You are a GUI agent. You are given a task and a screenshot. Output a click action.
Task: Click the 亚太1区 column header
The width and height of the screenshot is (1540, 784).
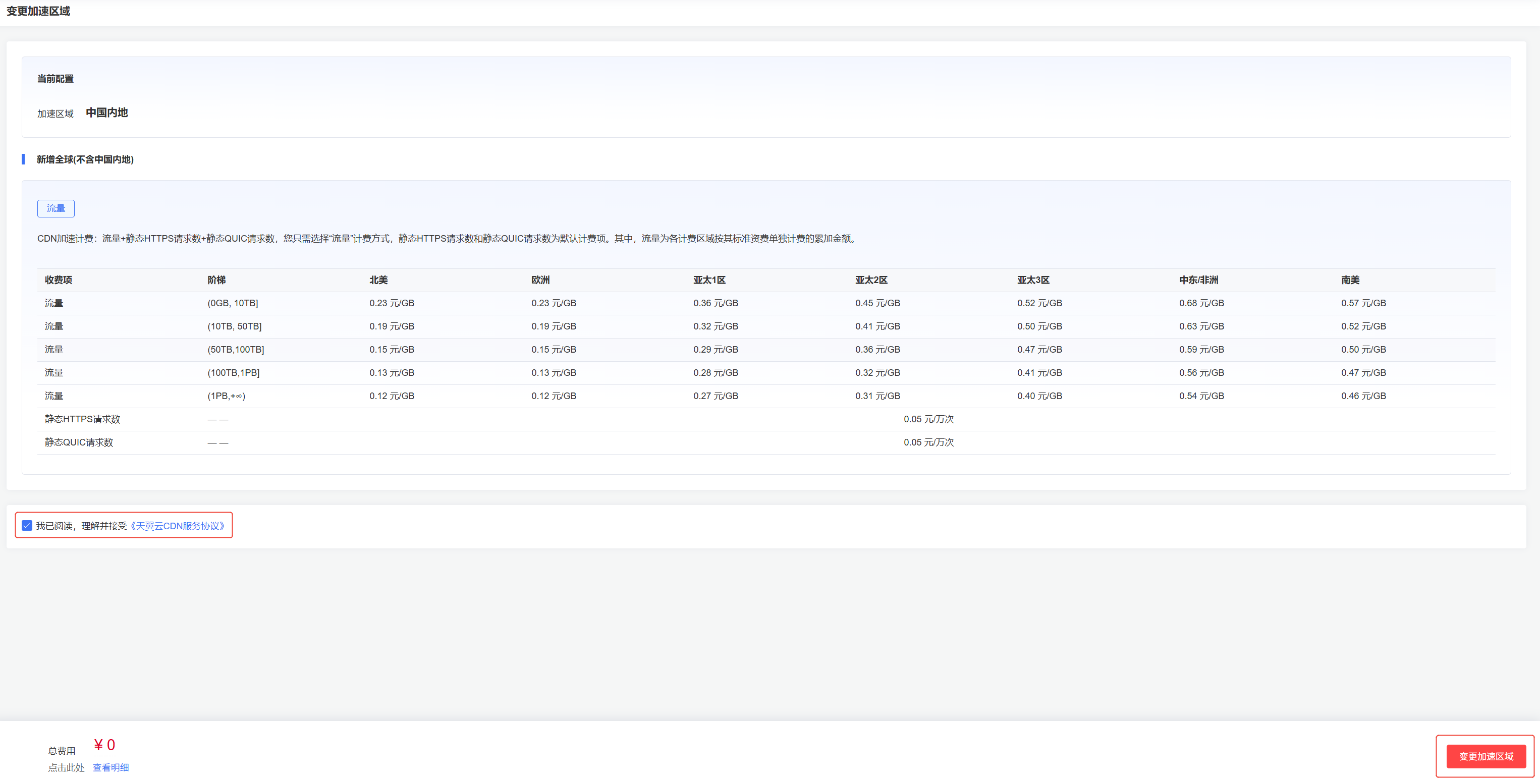coord(709,279)
